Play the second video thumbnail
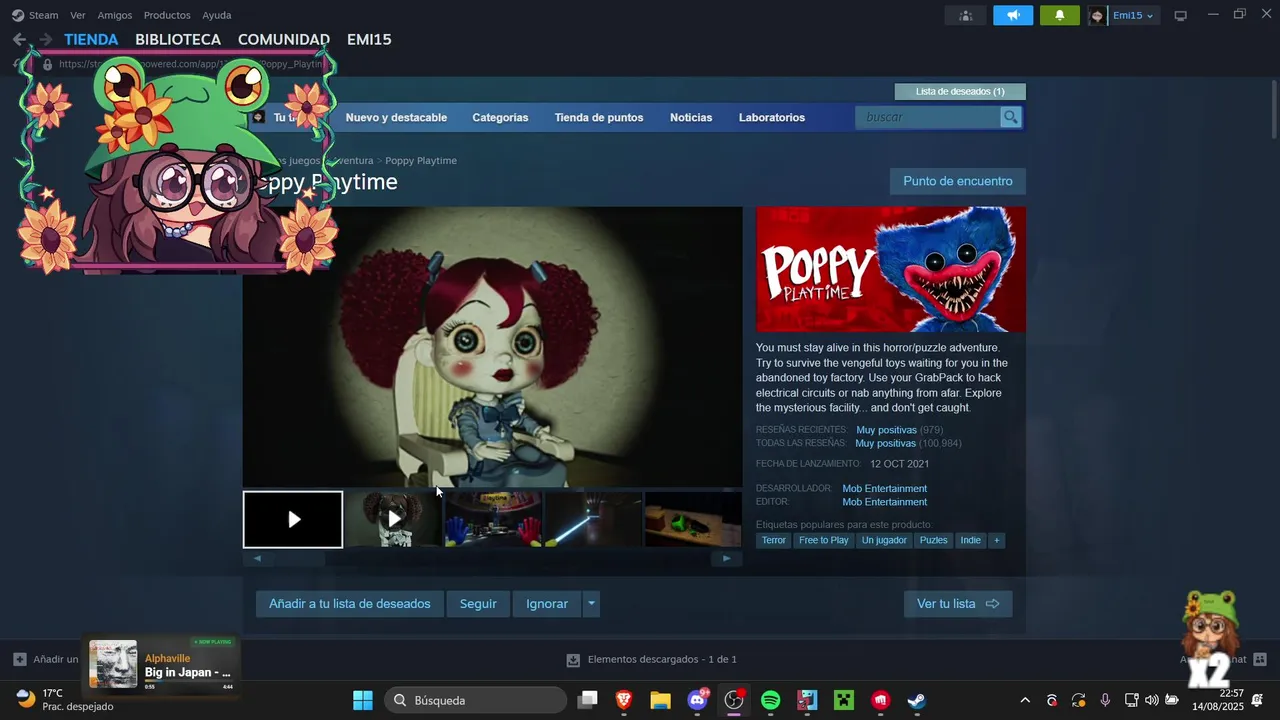The width and height of the screenshot is (1280, 720). [x=393, y=519]
